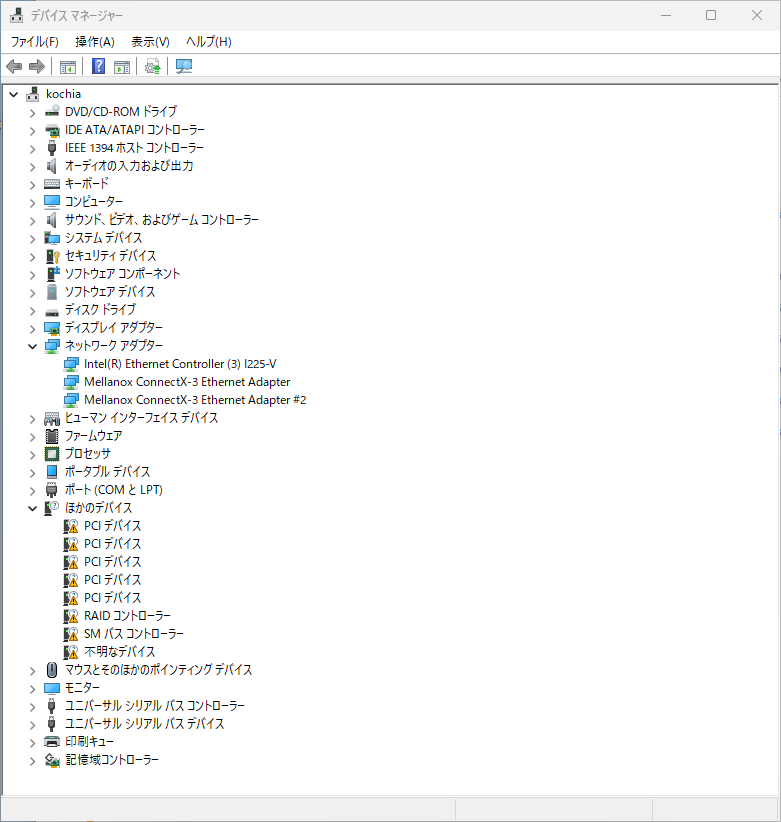The width and height of the screenshot is (781, 822).
Task: Click the ディスク ドライブ icon
Action: coord(52,311)
